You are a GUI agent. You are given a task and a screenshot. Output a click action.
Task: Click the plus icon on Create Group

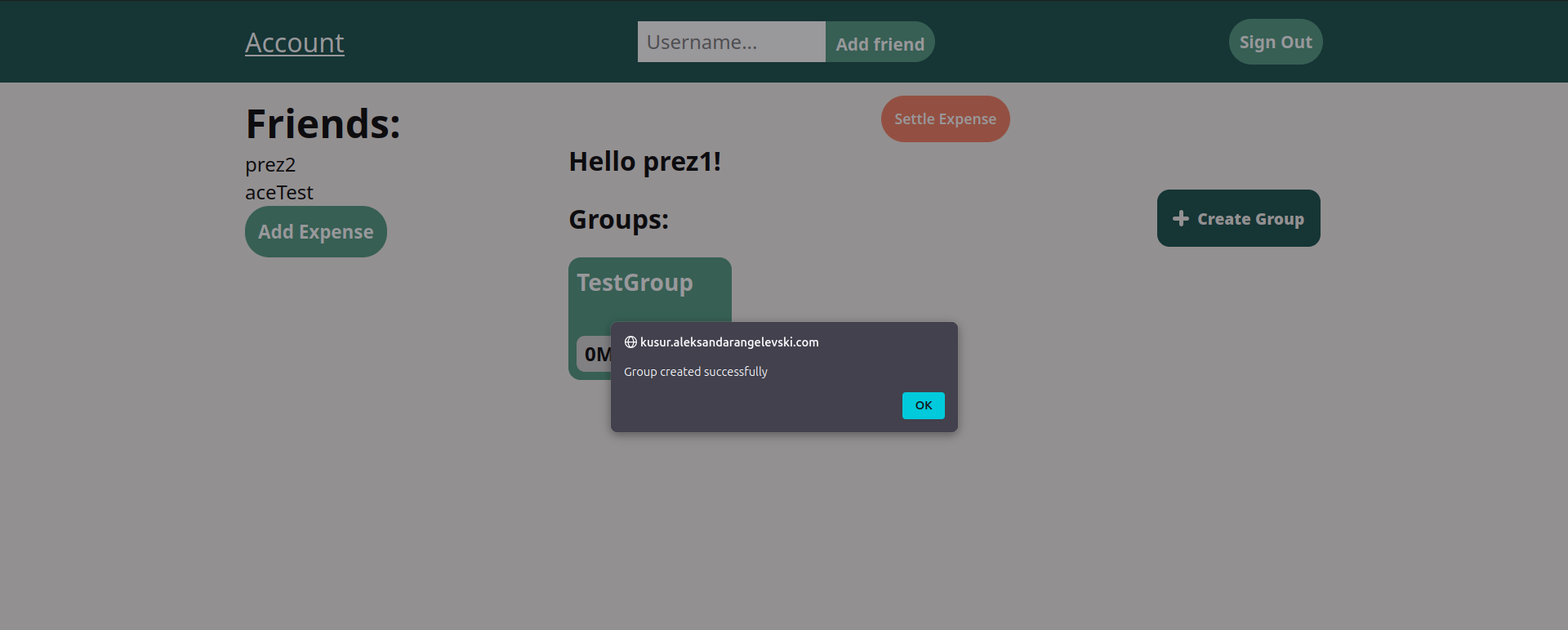click(x=1180, y=218)
